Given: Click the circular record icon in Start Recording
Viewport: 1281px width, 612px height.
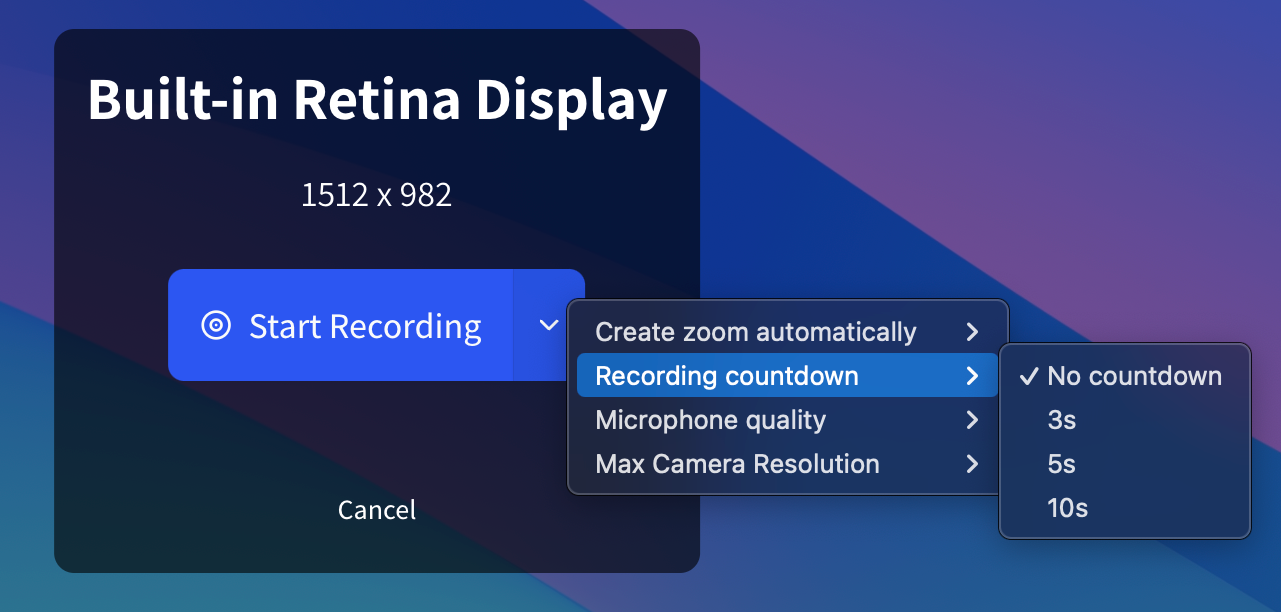Looking at the screenshot, I should click(216, 326).
